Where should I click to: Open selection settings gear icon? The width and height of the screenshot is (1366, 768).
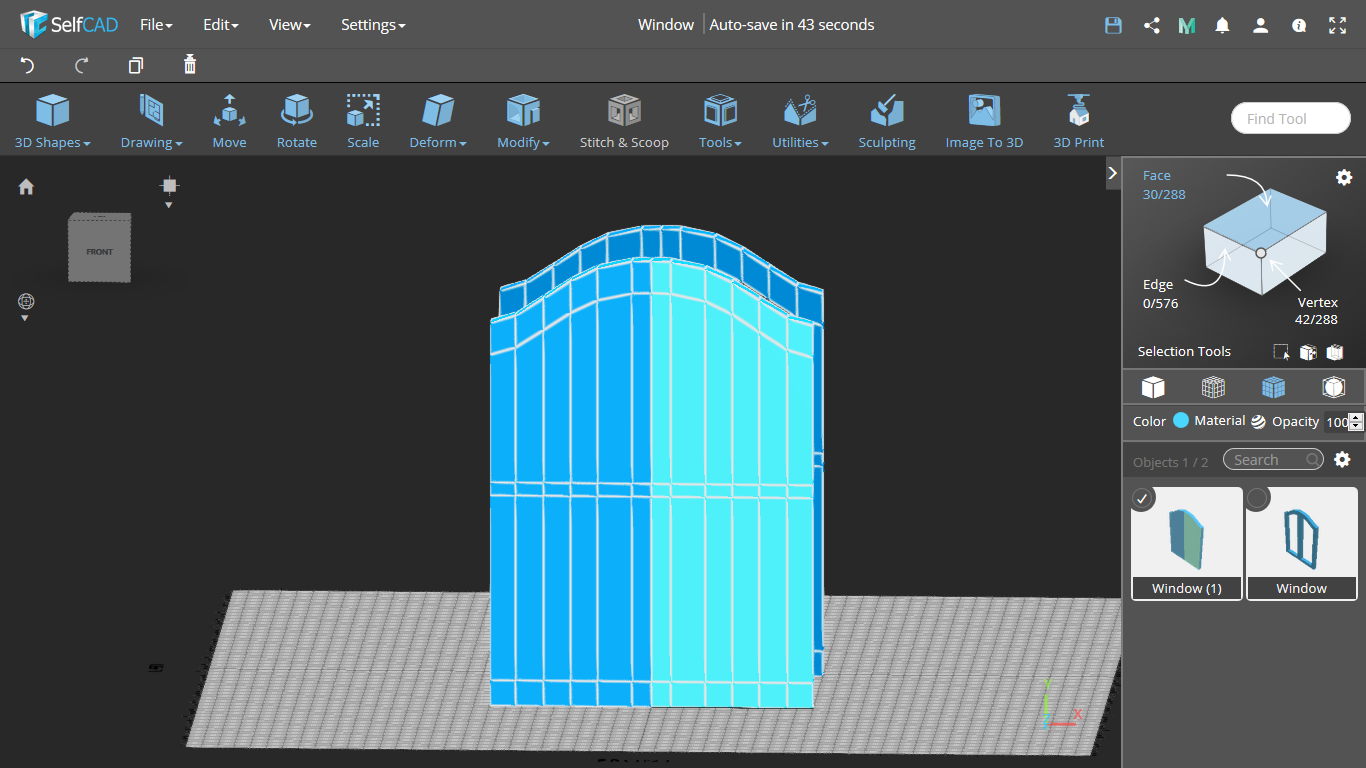[x=1344, y=177]
